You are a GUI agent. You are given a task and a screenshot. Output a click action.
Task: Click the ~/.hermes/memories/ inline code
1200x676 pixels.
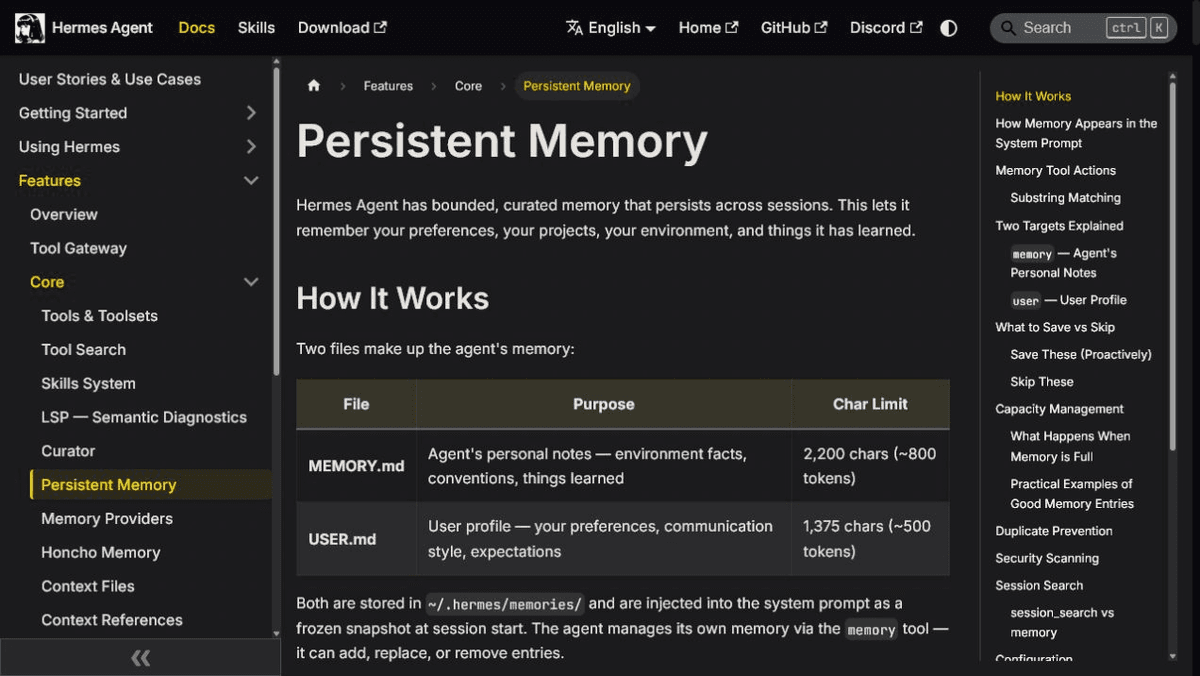coord(506,604)
